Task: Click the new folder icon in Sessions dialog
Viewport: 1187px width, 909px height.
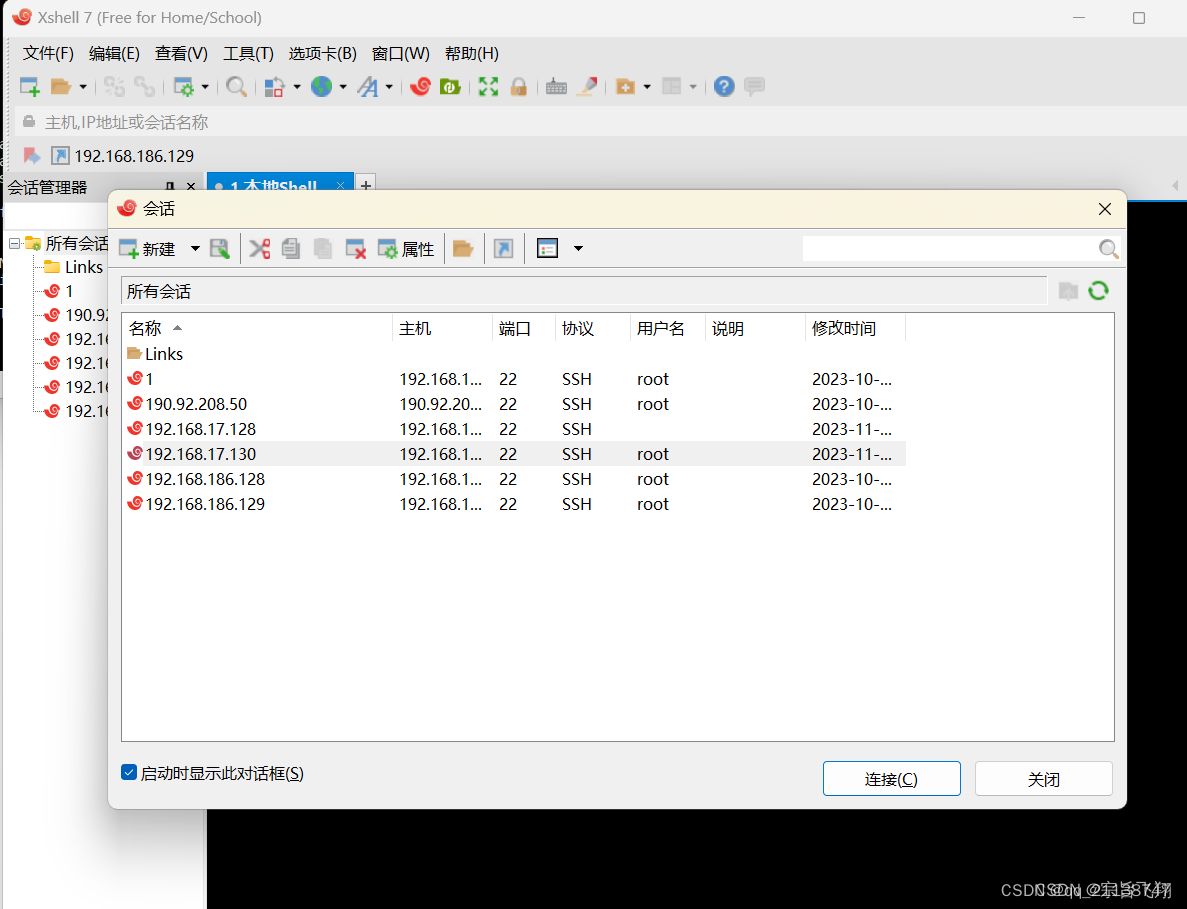Action: click(x=463, y=248)
